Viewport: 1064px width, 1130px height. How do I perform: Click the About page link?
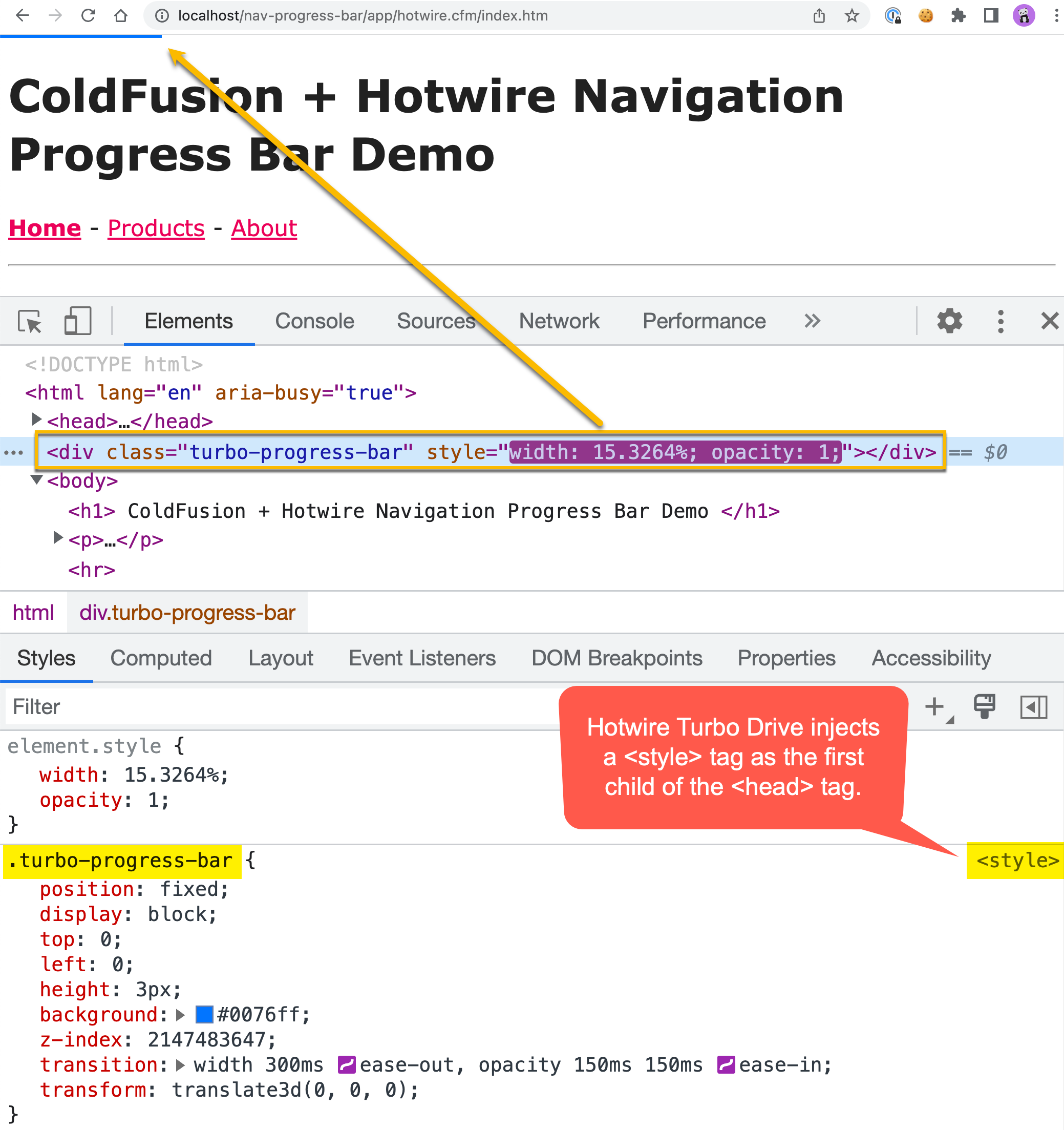click(x=264, y=228)
